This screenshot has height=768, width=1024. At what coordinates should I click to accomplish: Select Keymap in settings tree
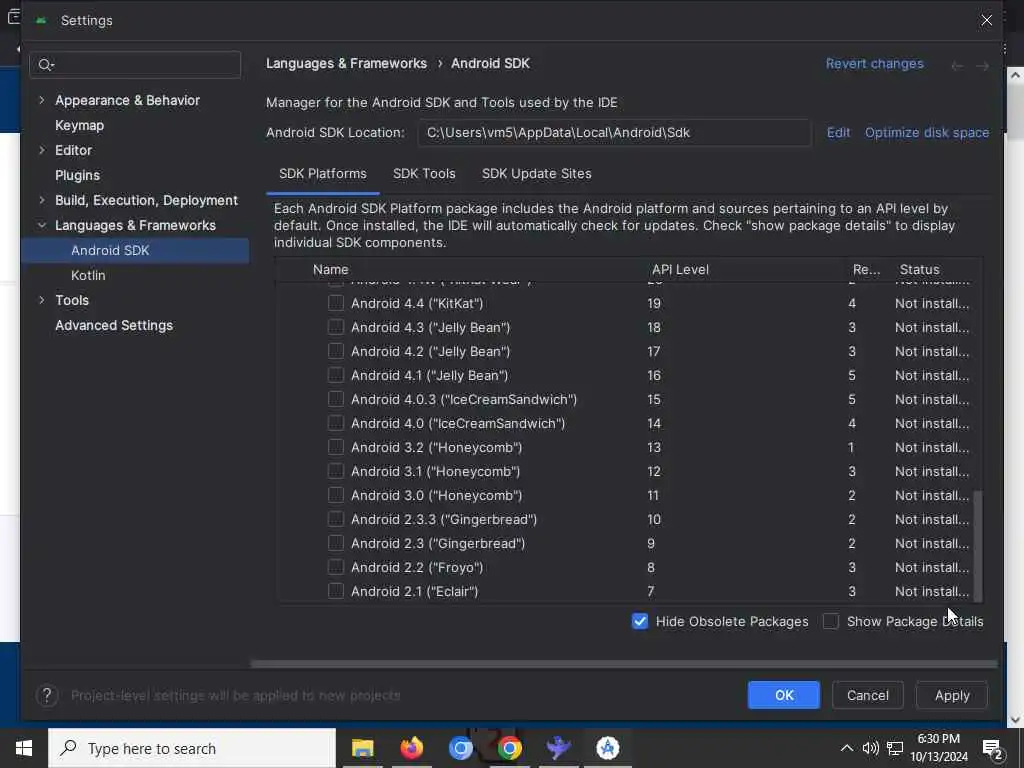pyautogui.click(x=79, y=125)
